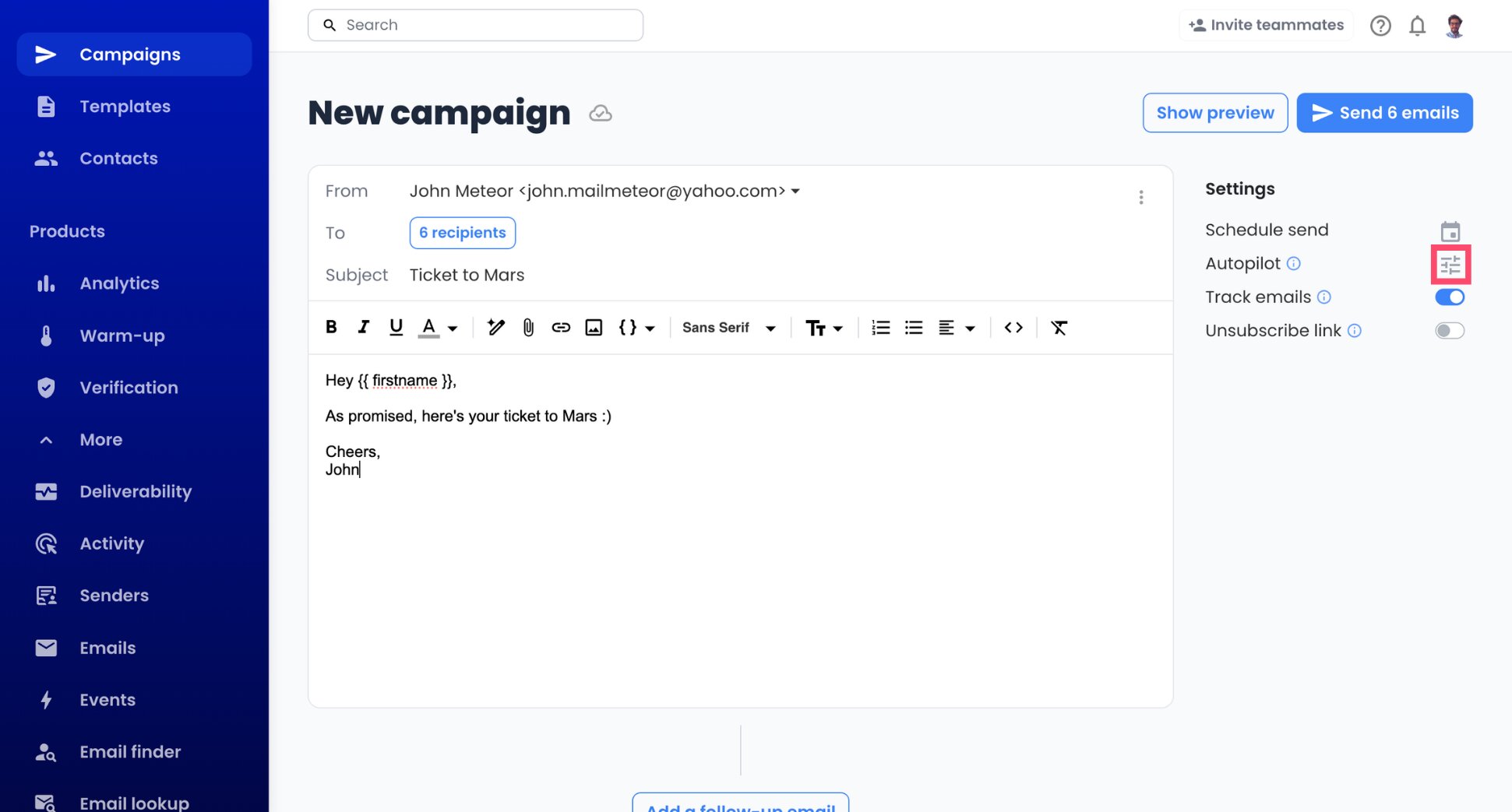This screenshot has width=1512, height=812.
Task: Open the user profile avatar
Action: 1454,26
